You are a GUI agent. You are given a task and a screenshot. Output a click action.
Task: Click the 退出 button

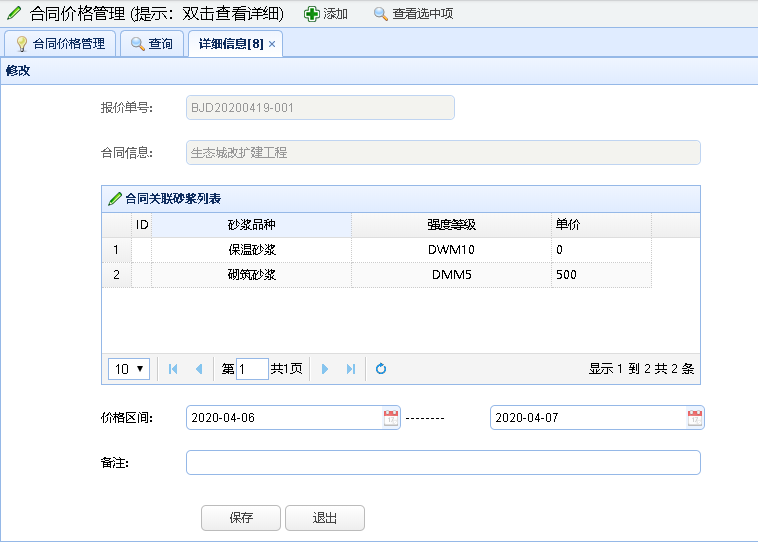[x=324, y=518]
